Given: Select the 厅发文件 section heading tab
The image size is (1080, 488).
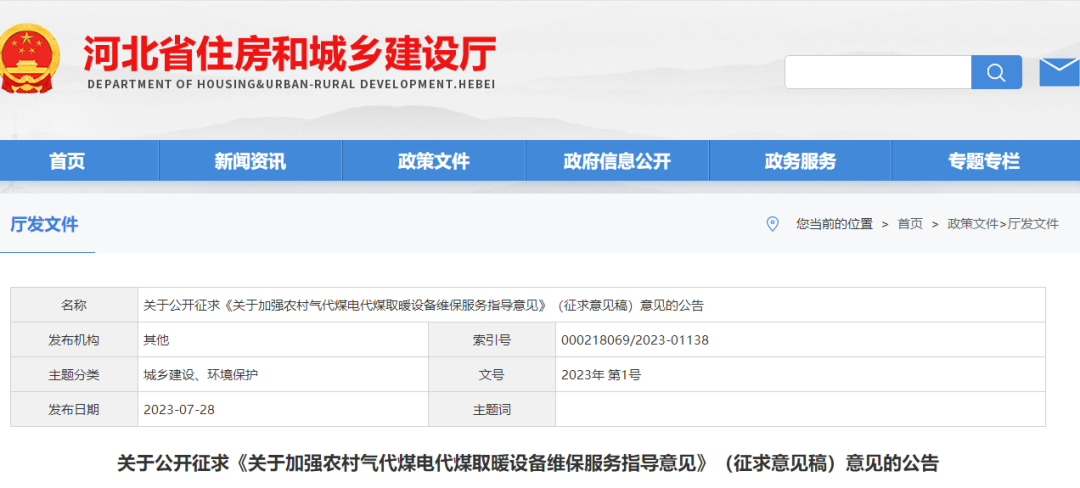Looking at the screenshot, I should (44, 224).
